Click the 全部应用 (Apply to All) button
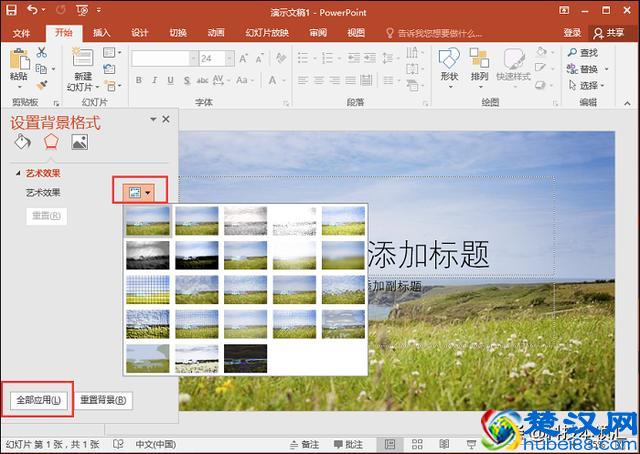This screenshot has height=454, width=640. coord(37,401)
